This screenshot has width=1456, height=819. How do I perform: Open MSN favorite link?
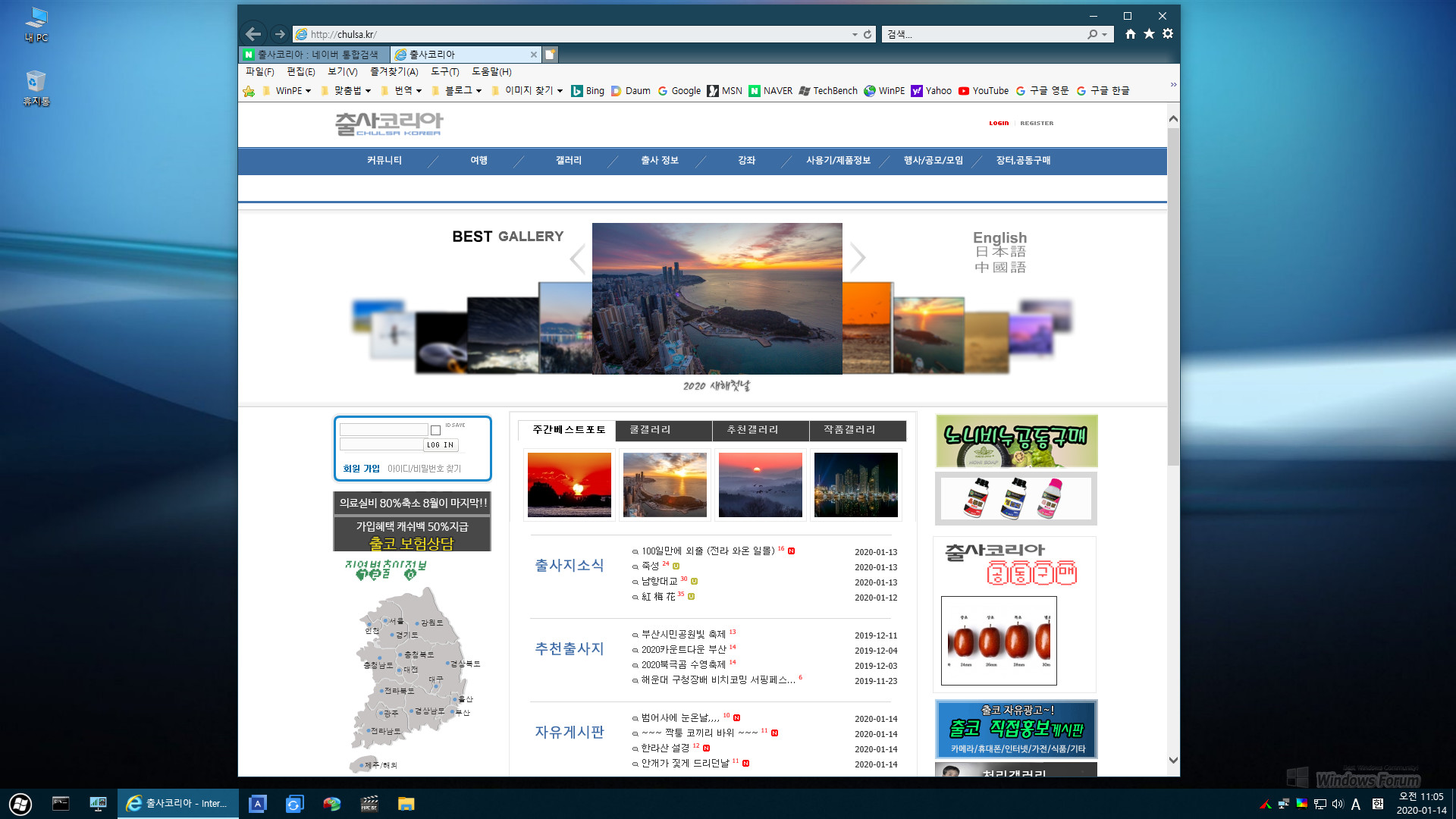[x=725, y=91]
